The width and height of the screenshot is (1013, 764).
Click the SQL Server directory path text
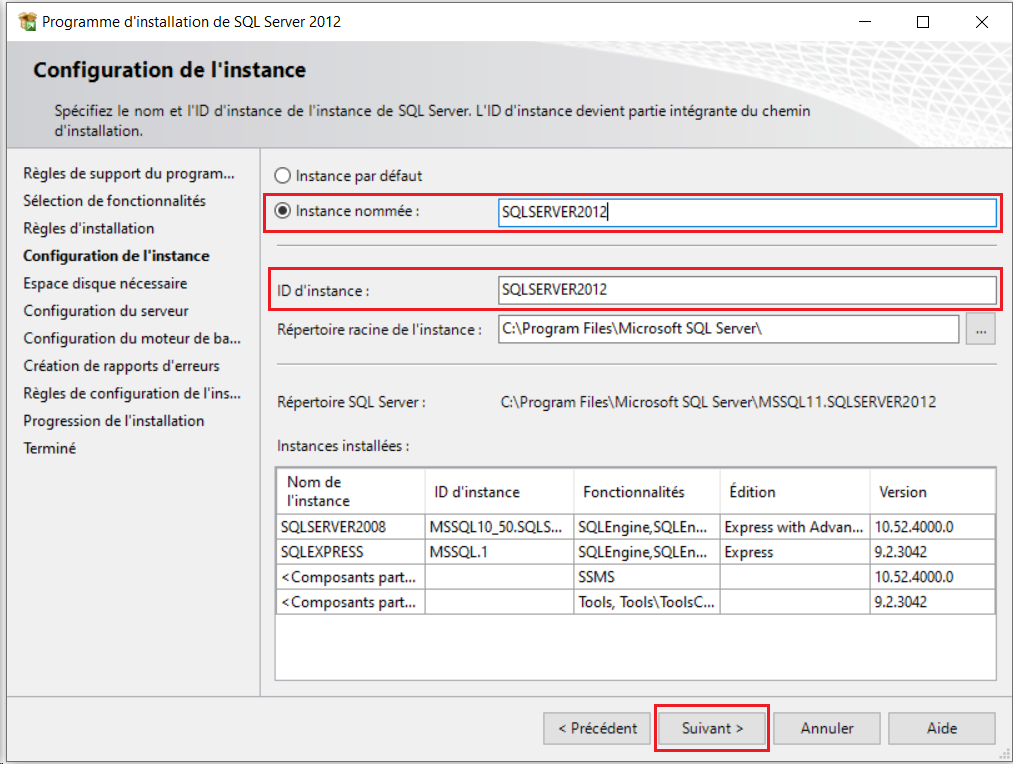click(x=718, y=402)
